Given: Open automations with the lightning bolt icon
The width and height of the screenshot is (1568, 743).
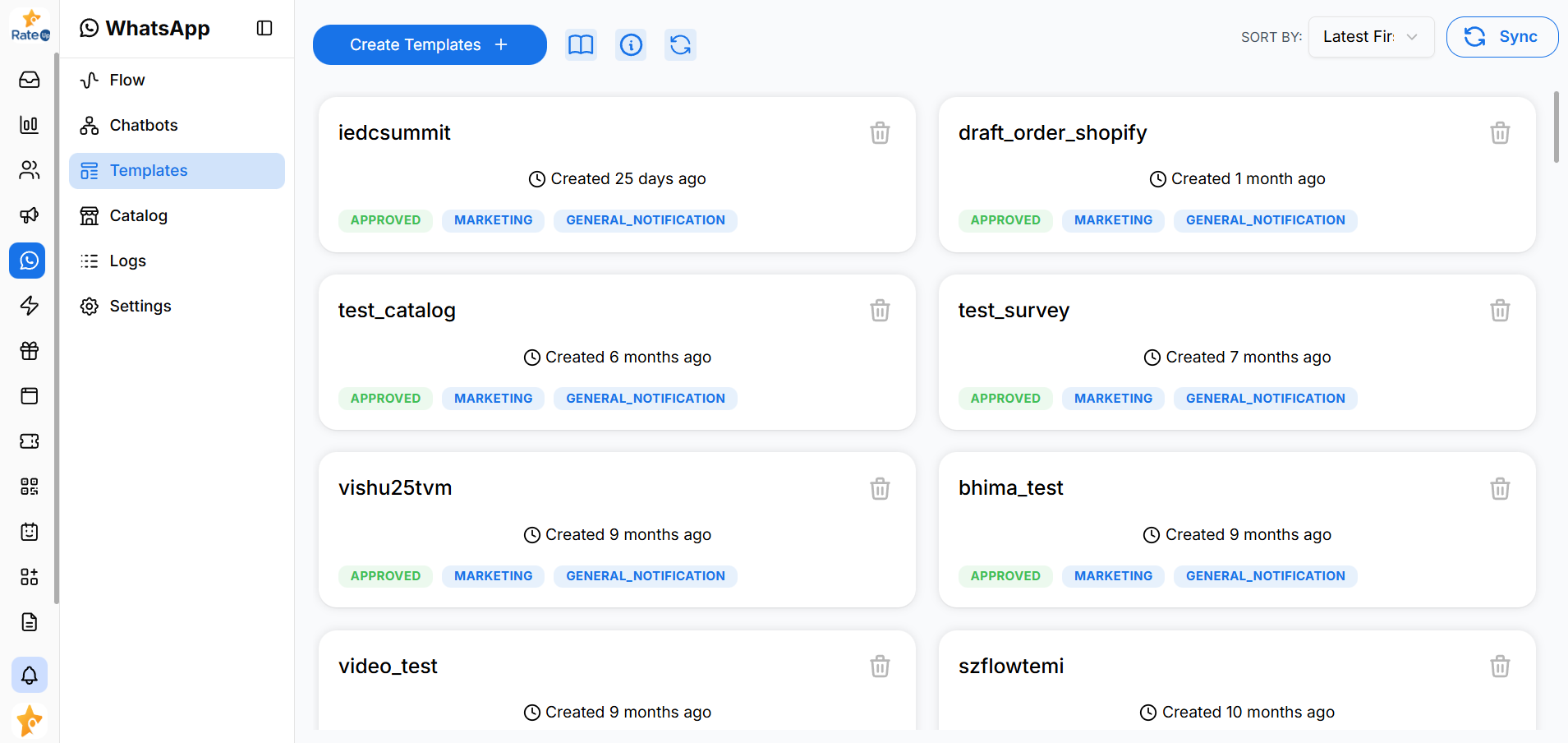Looking at the screenshot, I should 29,306.
